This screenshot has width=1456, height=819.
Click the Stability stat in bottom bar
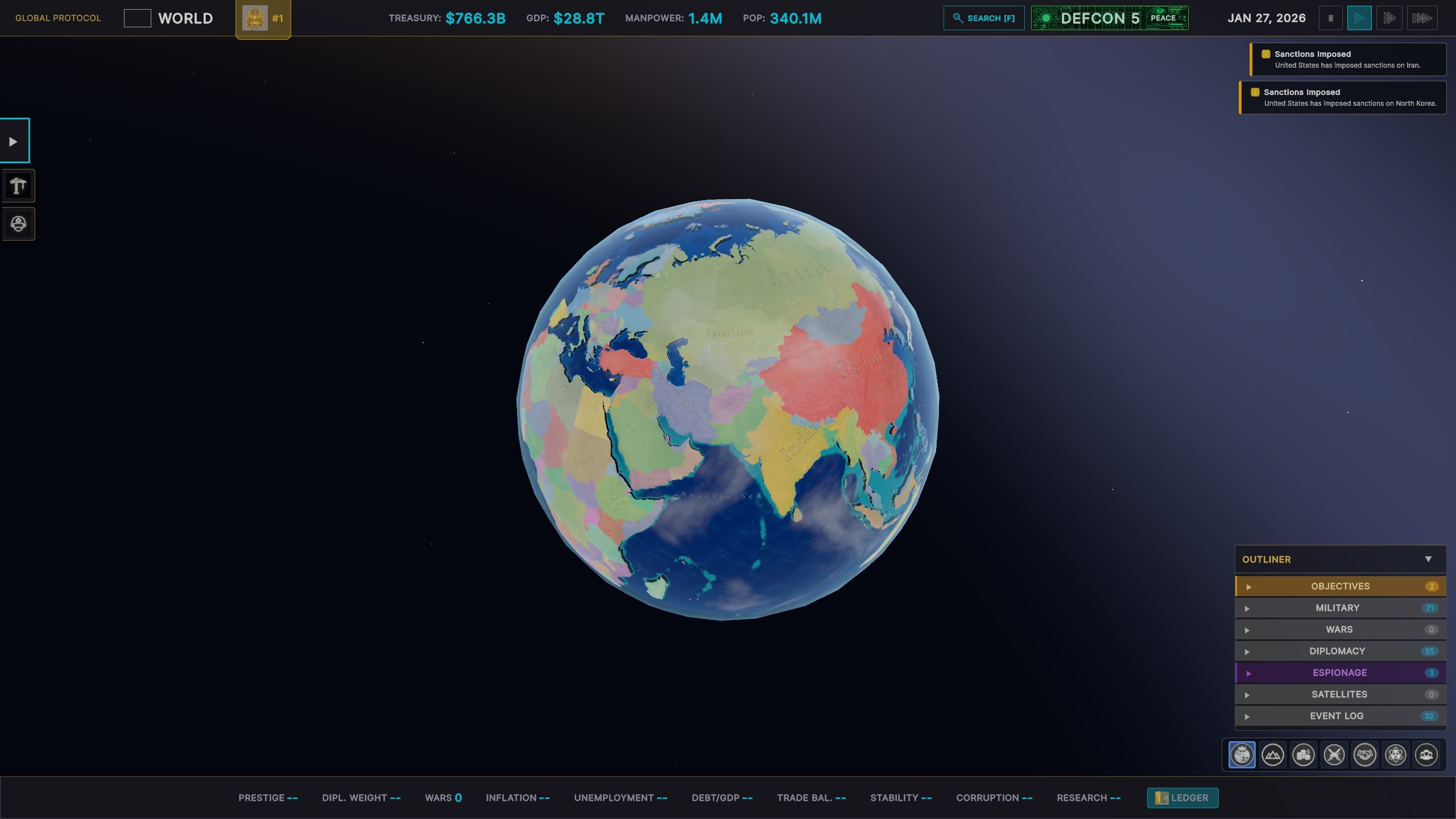click(901, 798)
